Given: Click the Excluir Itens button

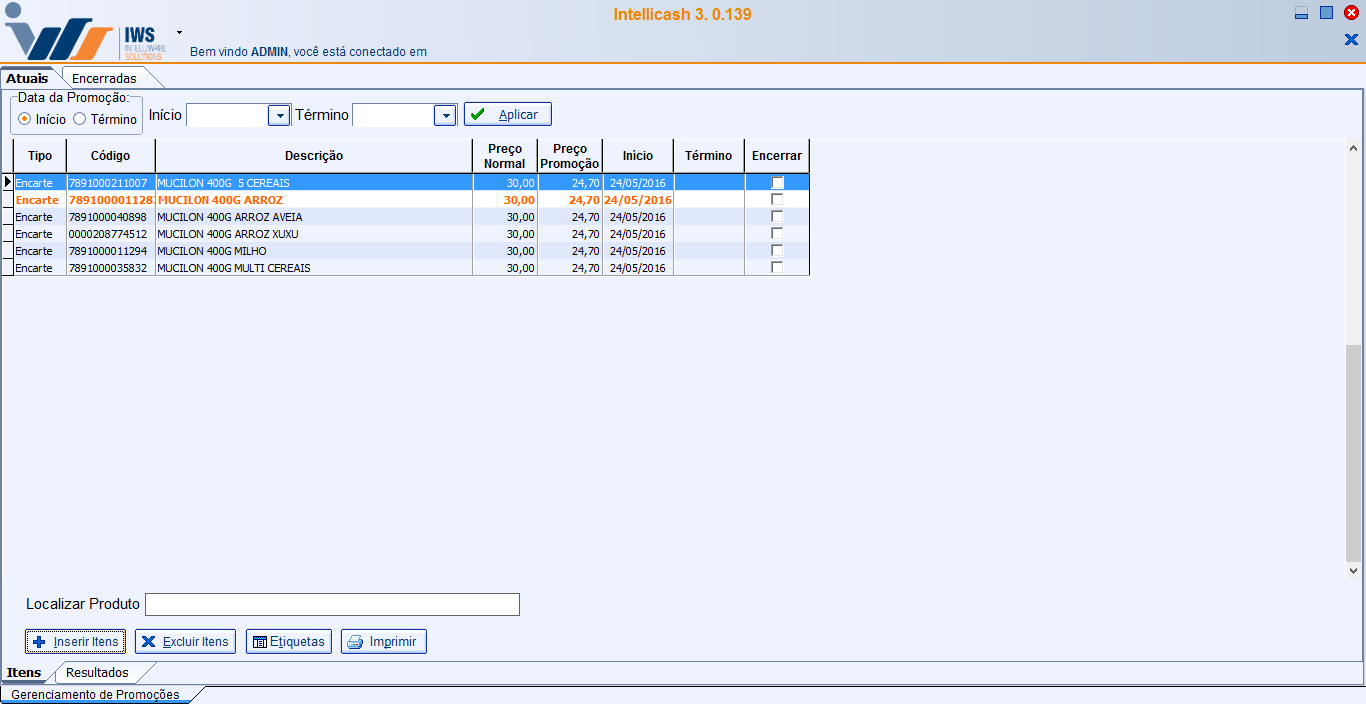Looking at the screenshot, I should [185, 642].
